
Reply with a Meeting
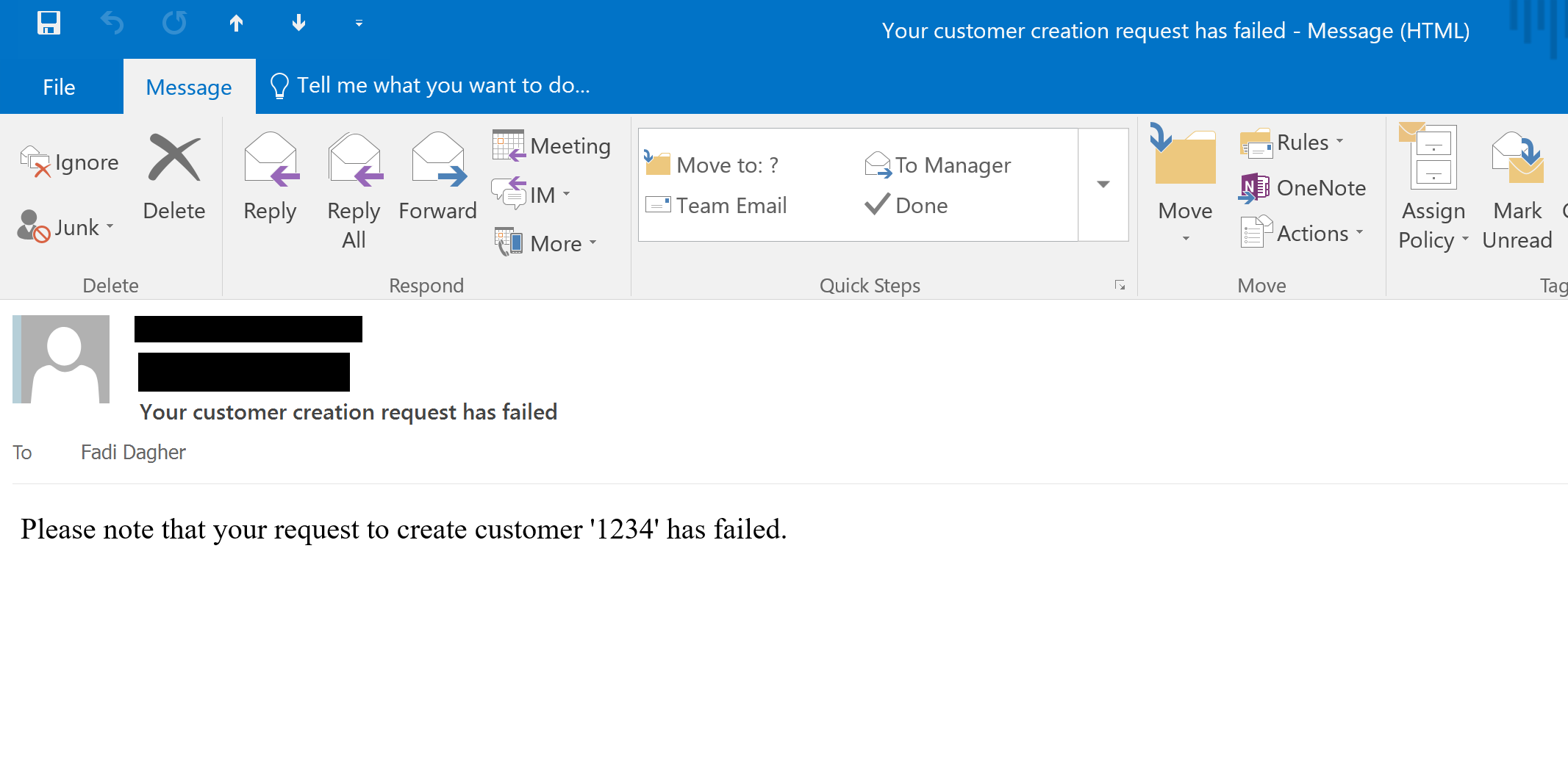[552, 146]
